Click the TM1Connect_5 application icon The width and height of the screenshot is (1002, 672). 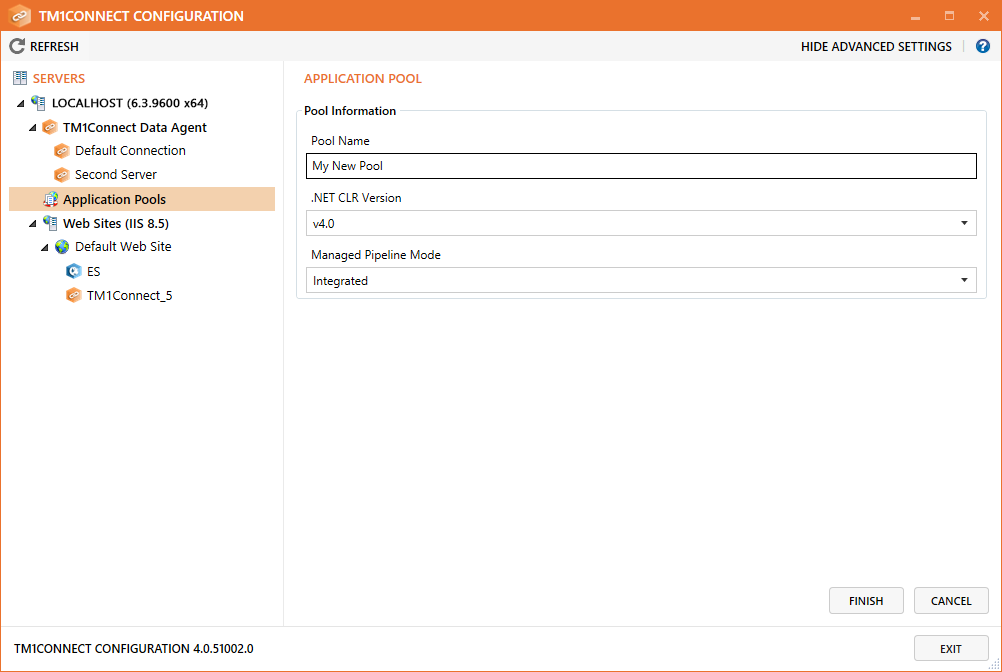74,295
